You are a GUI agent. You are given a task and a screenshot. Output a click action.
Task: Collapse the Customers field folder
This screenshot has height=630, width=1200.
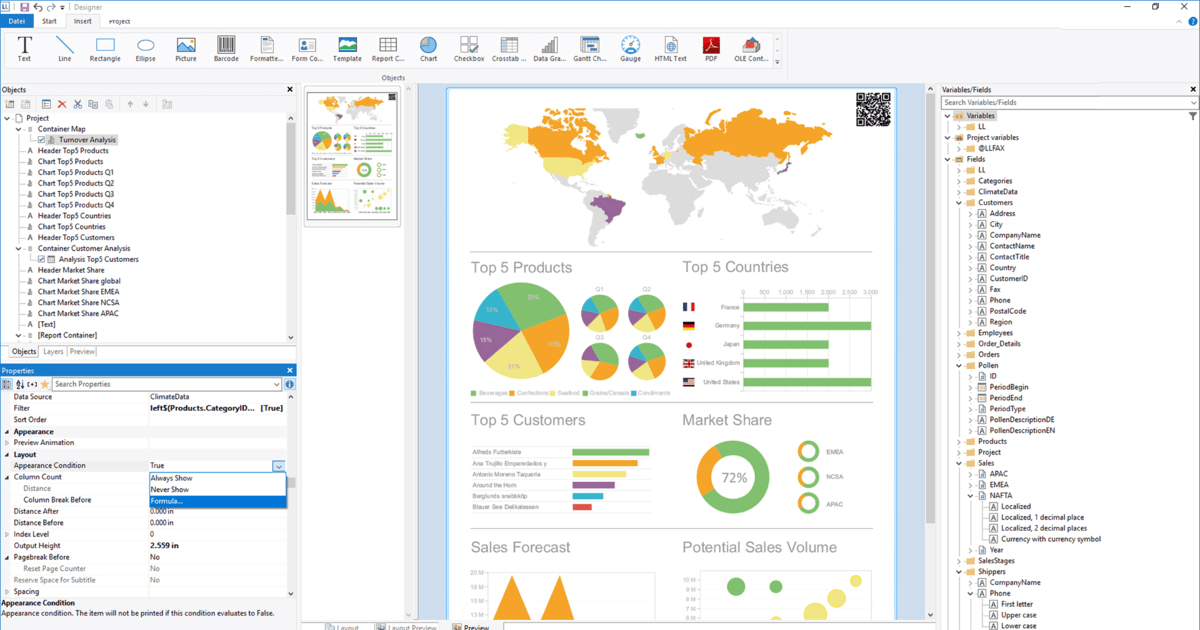click(959, 203)
